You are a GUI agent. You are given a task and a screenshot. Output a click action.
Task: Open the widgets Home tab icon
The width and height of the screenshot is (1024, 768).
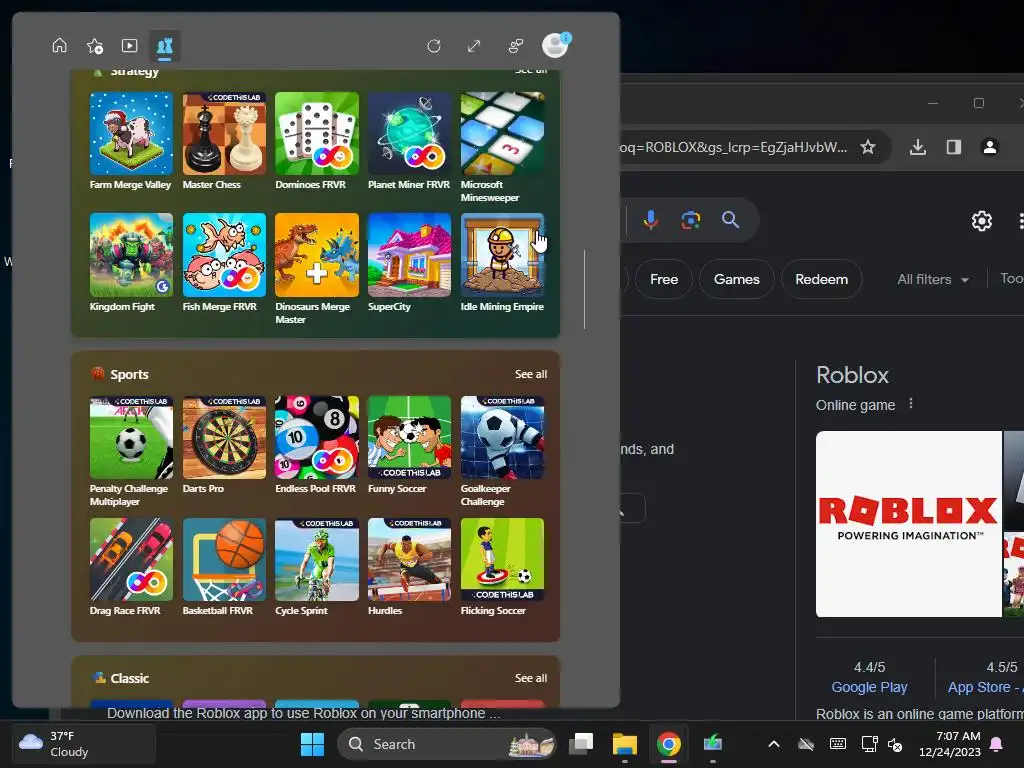click(x=59, y=46)
